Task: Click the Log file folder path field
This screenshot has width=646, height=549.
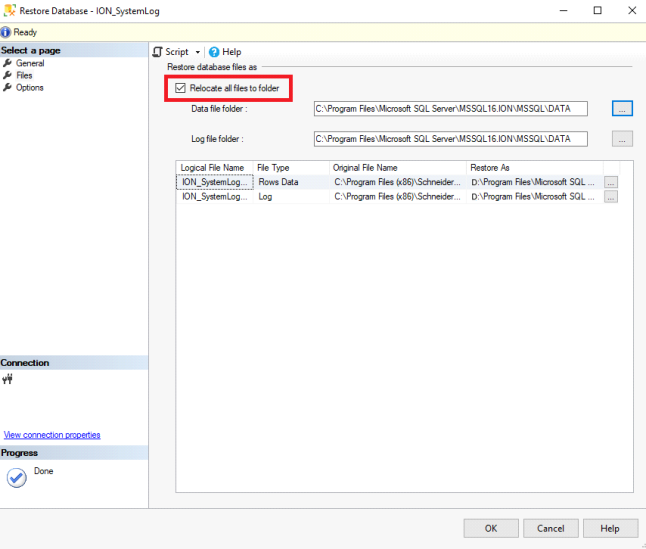Action: [x=451, y=139]
